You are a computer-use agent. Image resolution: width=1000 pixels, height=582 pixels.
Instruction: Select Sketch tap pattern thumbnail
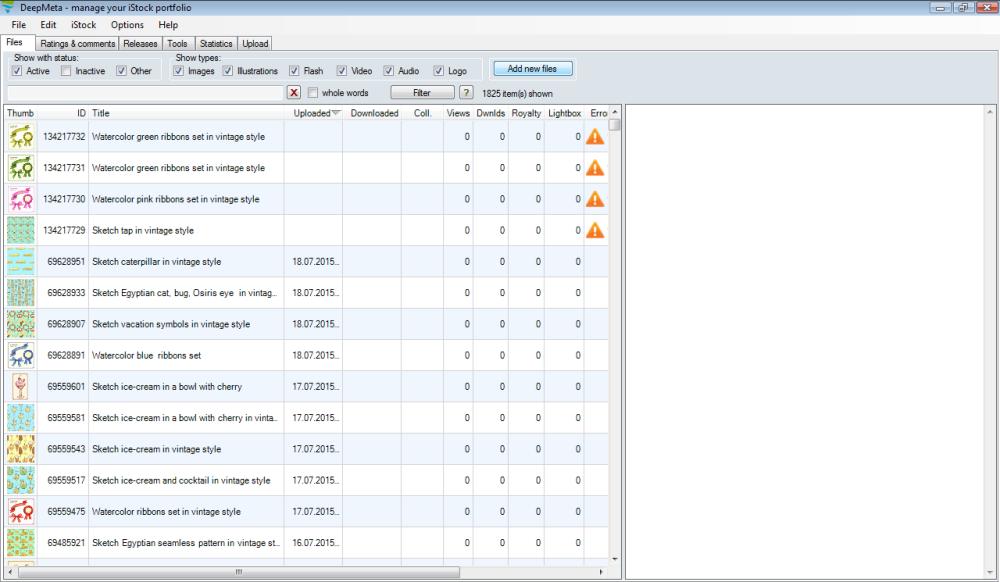click(x=21, y=230)
